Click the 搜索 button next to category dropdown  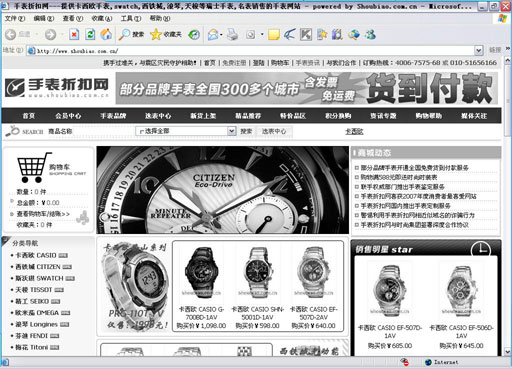[x=246, y=131]
